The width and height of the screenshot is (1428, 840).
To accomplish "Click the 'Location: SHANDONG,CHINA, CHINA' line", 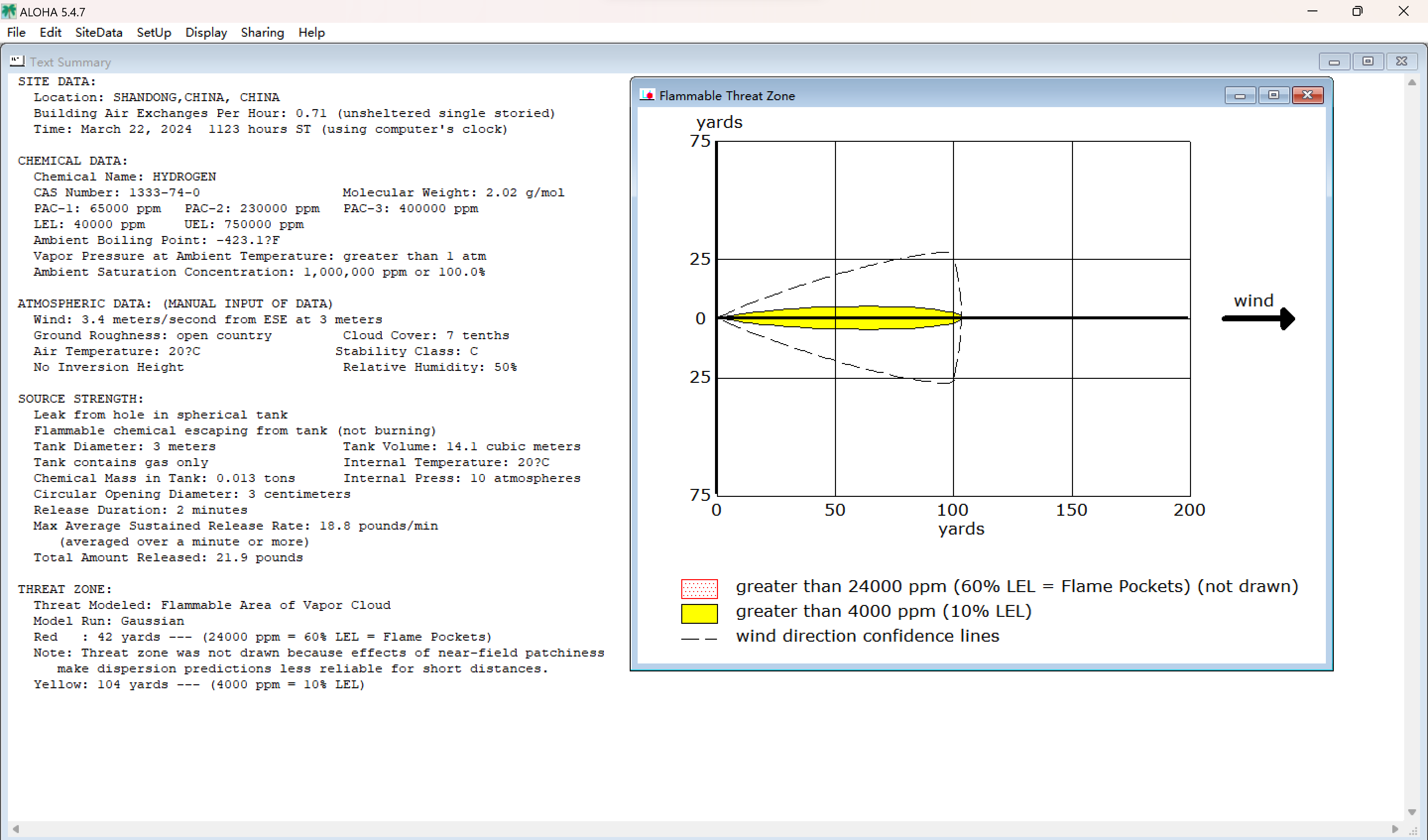I will point(156,98).
